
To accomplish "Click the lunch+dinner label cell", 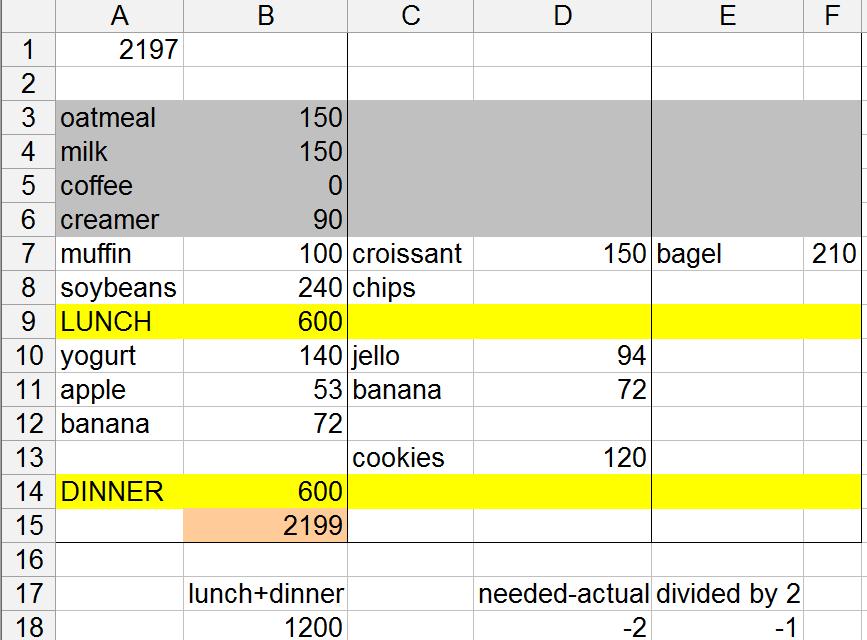I will [266, 593].
